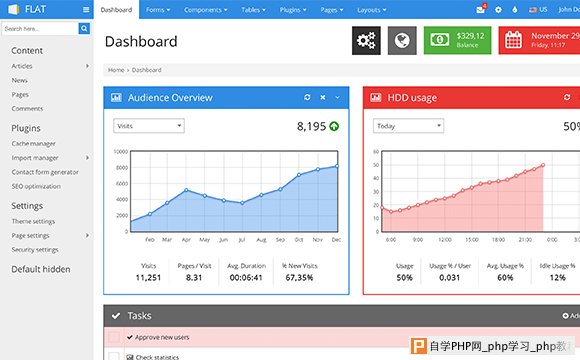
Task: Click the color droplet icon in top bar
Action: [x=515, y=10]
